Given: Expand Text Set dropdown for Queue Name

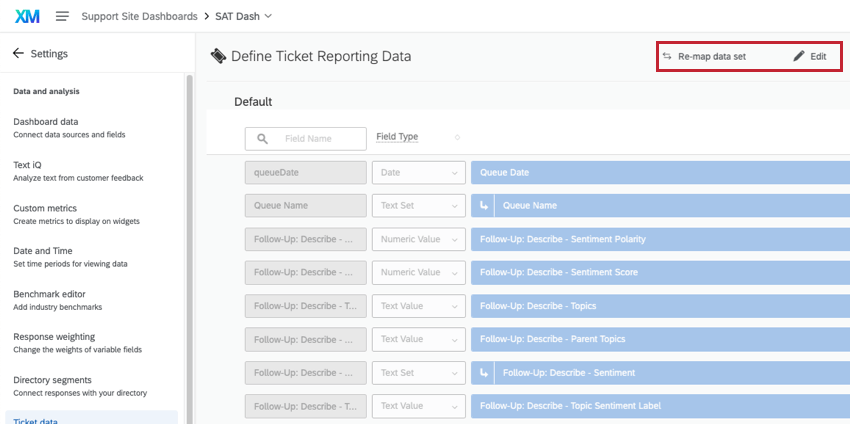Looking at the screenshot, I should tap(418, 205).
